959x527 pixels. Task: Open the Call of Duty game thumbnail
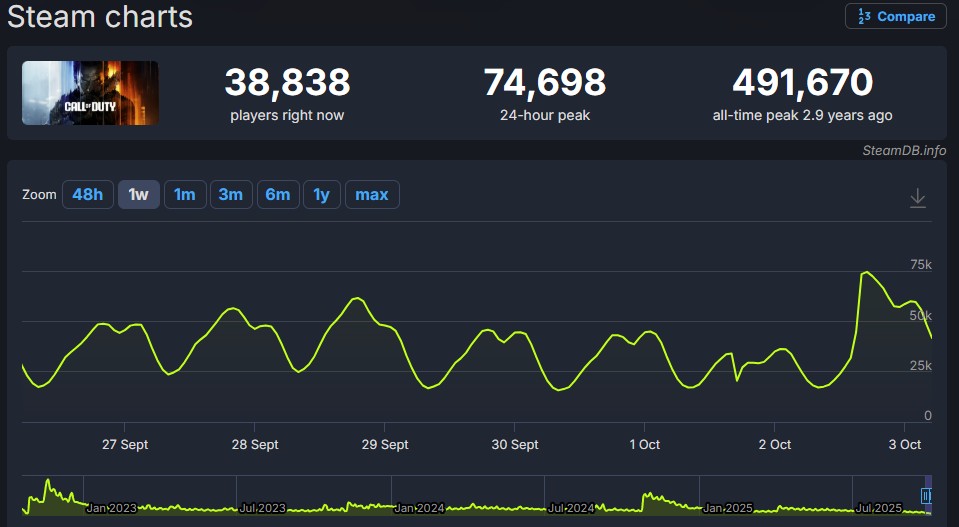click(x=90, y=93)
